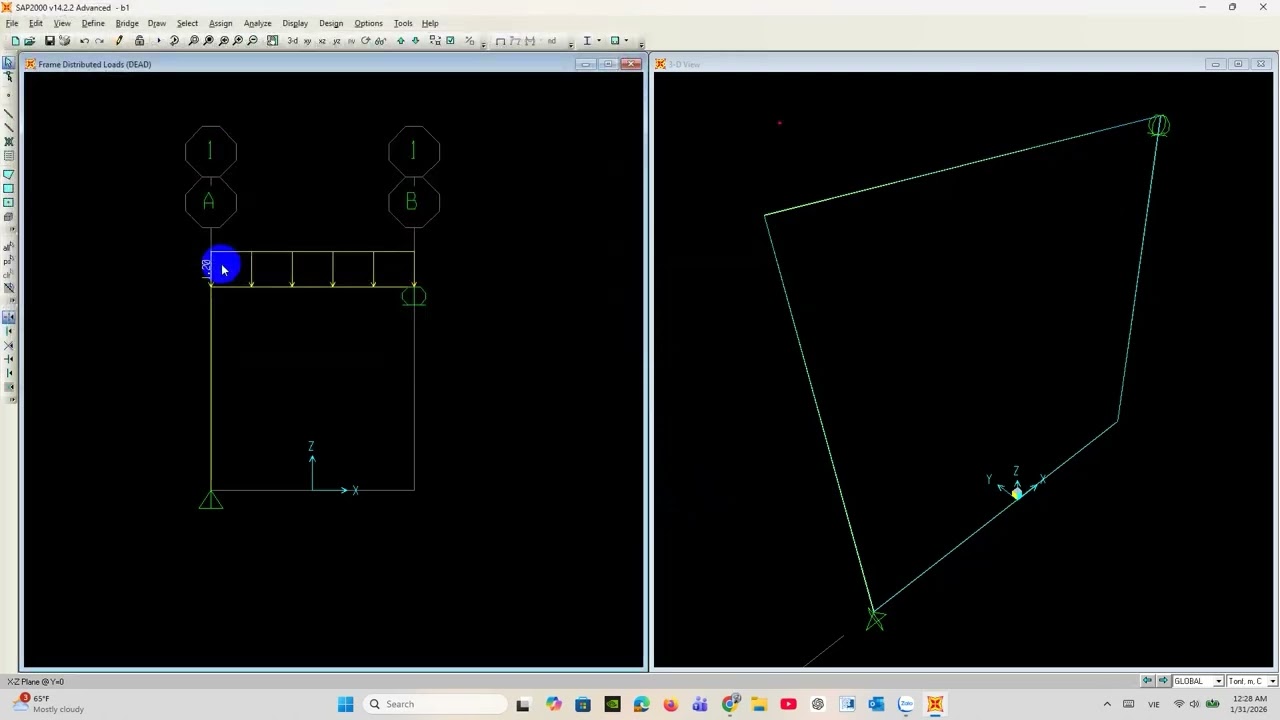Open the Define menu
Viewport: 1280px width, 720px height.
[93, 23]
